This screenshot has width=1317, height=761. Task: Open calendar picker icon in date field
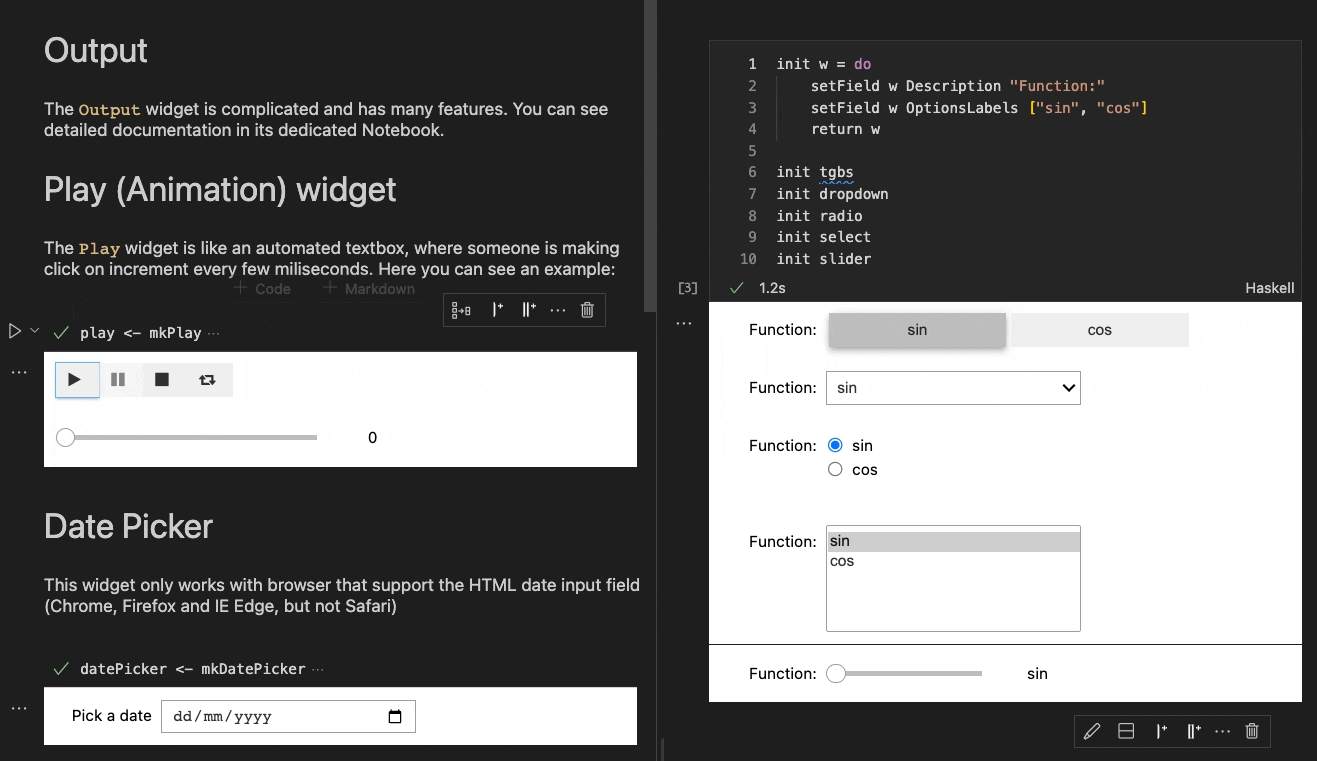394,716
